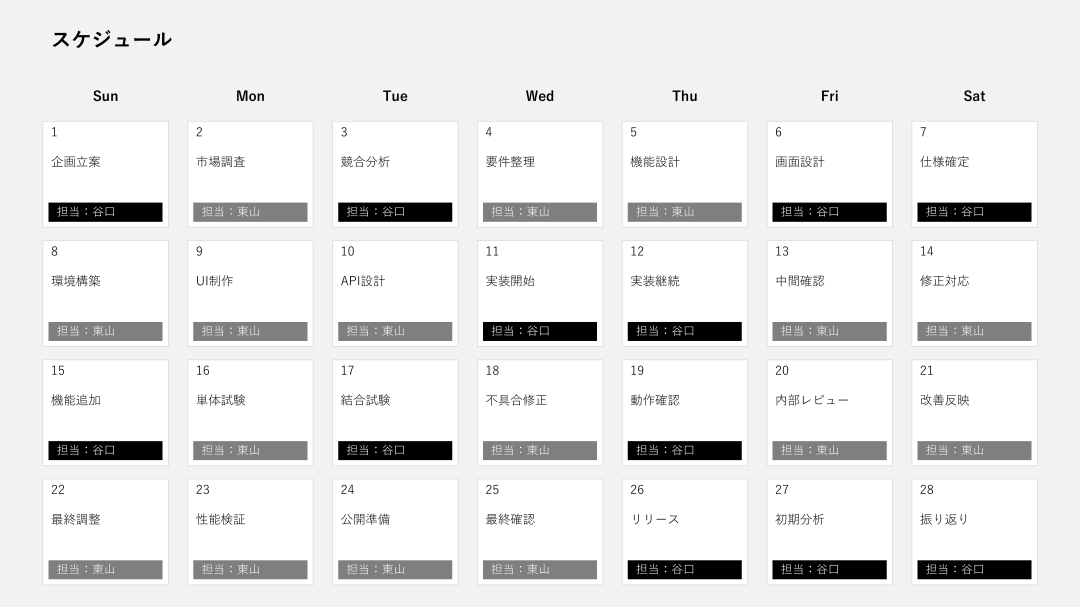
Task: Click the 不具合修正 task text
Action: (516, 400)
